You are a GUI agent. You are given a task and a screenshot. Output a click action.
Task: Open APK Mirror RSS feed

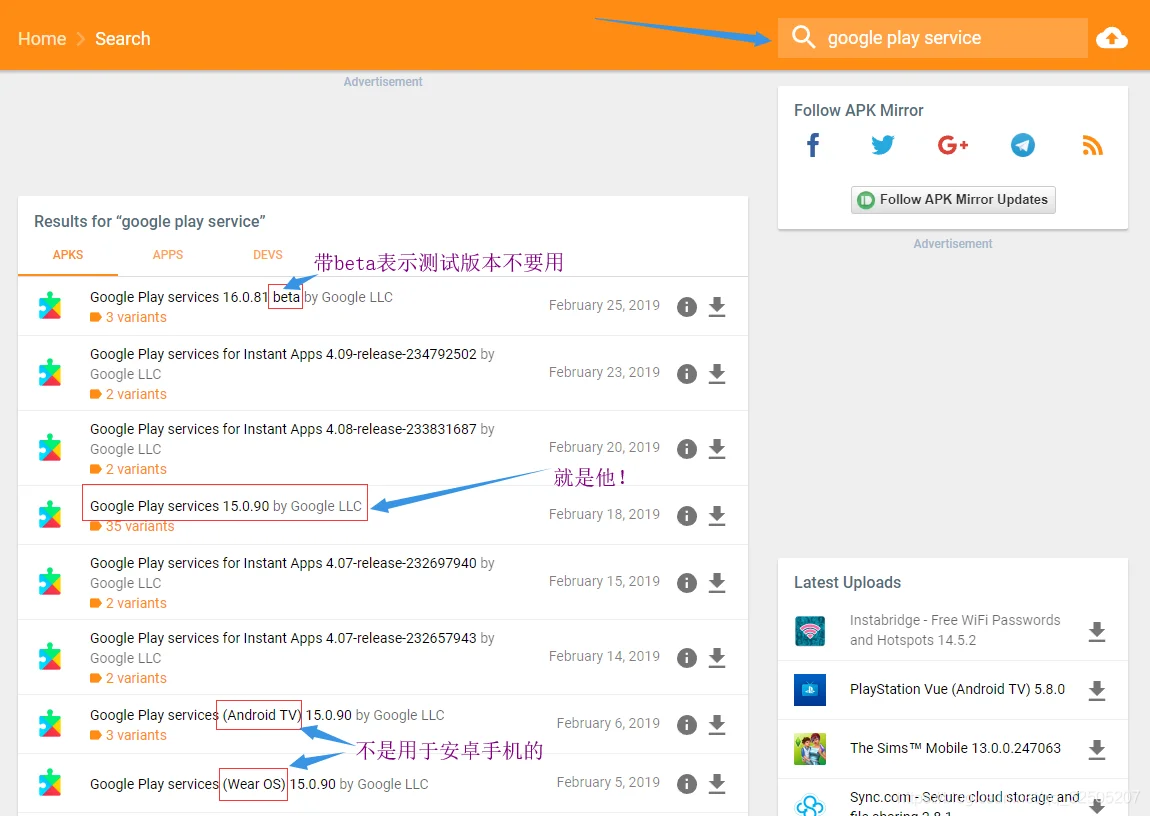[x=1092, y=145]
